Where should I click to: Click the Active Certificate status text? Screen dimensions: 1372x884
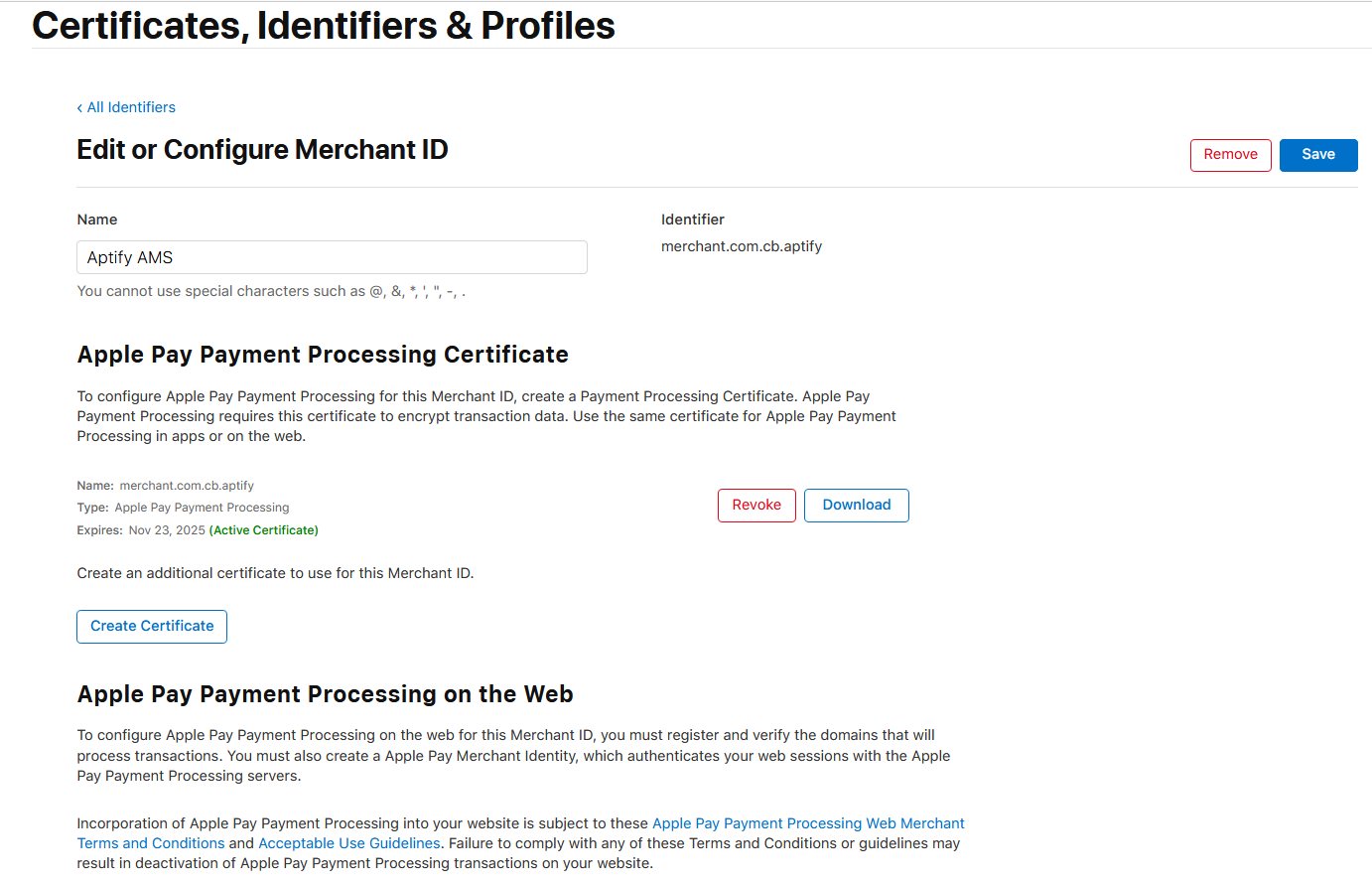point(264,530)
